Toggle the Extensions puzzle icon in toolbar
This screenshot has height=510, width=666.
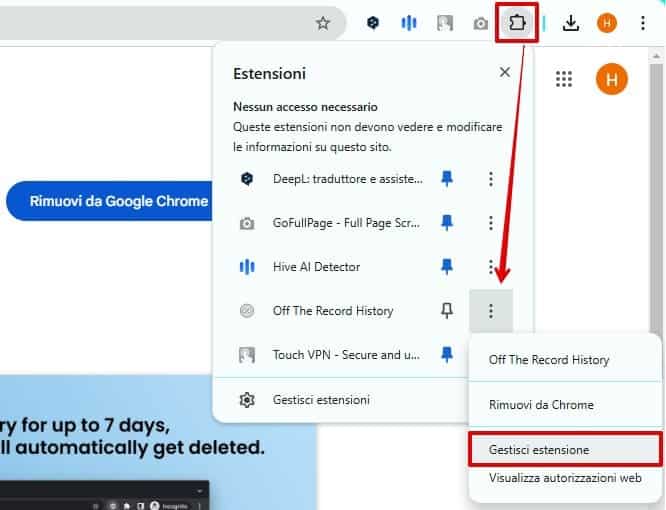516,23
